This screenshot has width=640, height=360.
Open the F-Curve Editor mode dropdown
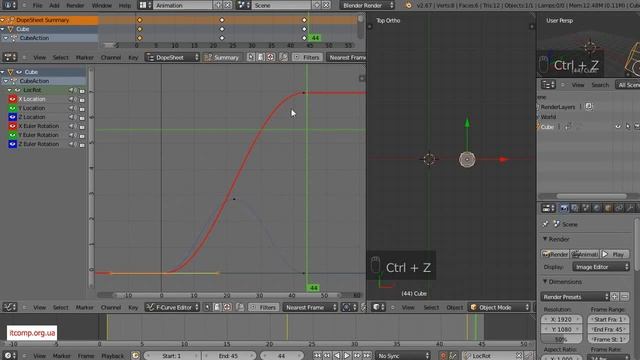click(x=172, y=307)
